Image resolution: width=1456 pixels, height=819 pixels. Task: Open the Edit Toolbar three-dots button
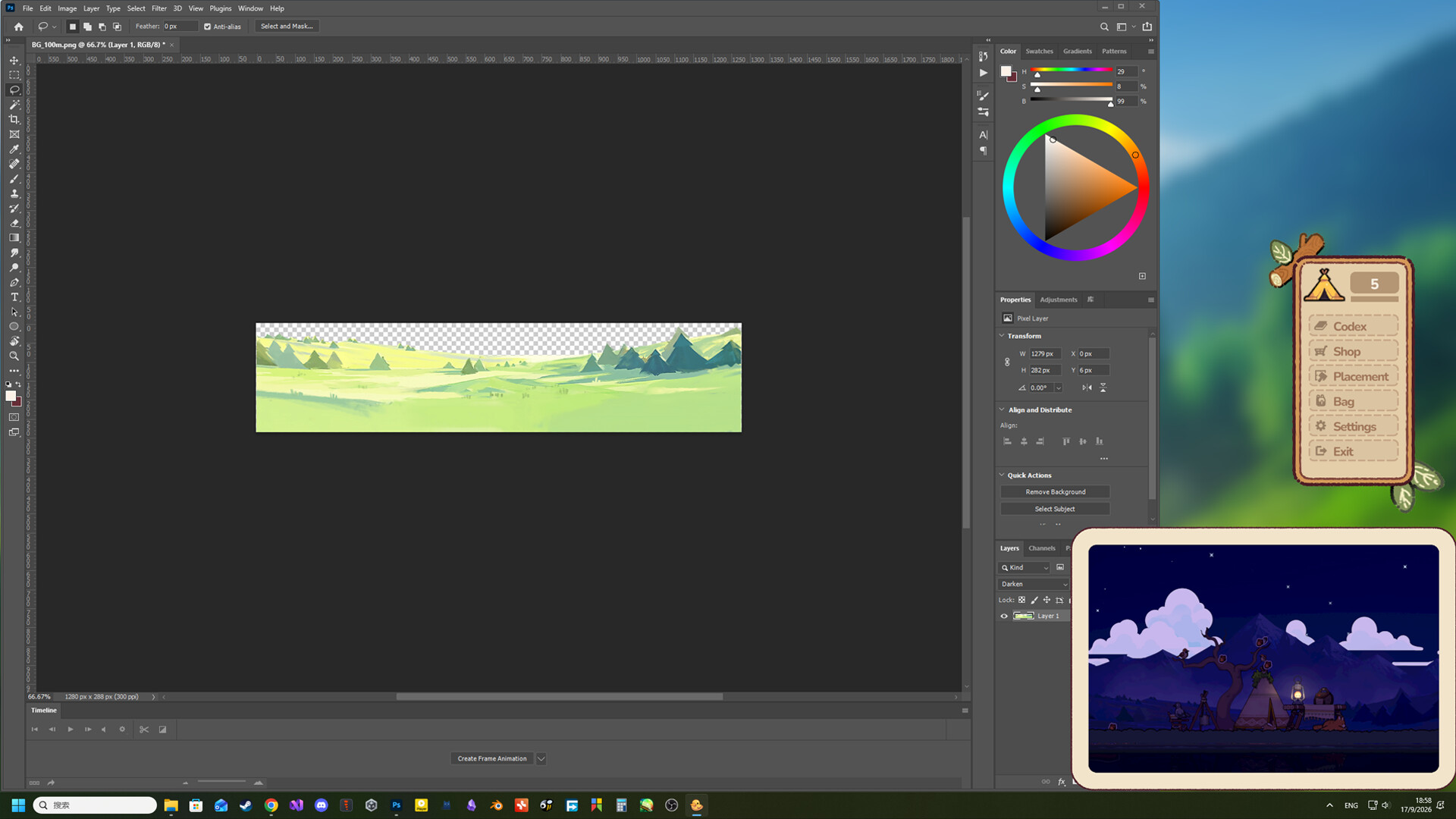[x=14, y=371]
